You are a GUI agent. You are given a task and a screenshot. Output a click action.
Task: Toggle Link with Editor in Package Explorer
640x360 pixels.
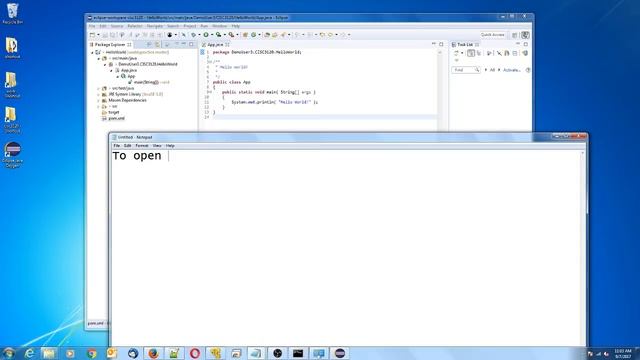click(157, 44)
